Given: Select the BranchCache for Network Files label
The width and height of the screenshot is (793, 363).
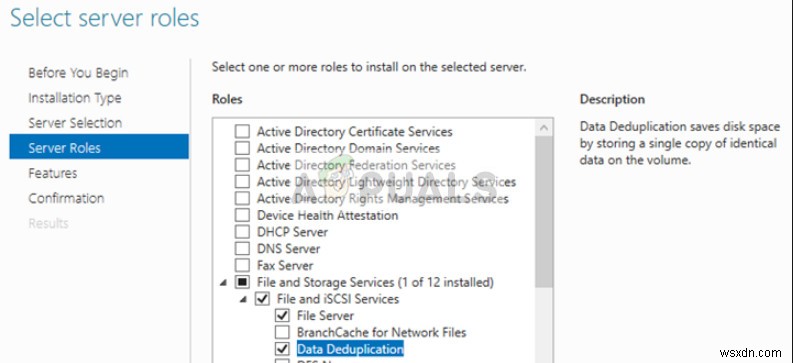Looking at the screenshot, I should coord(381,332).
